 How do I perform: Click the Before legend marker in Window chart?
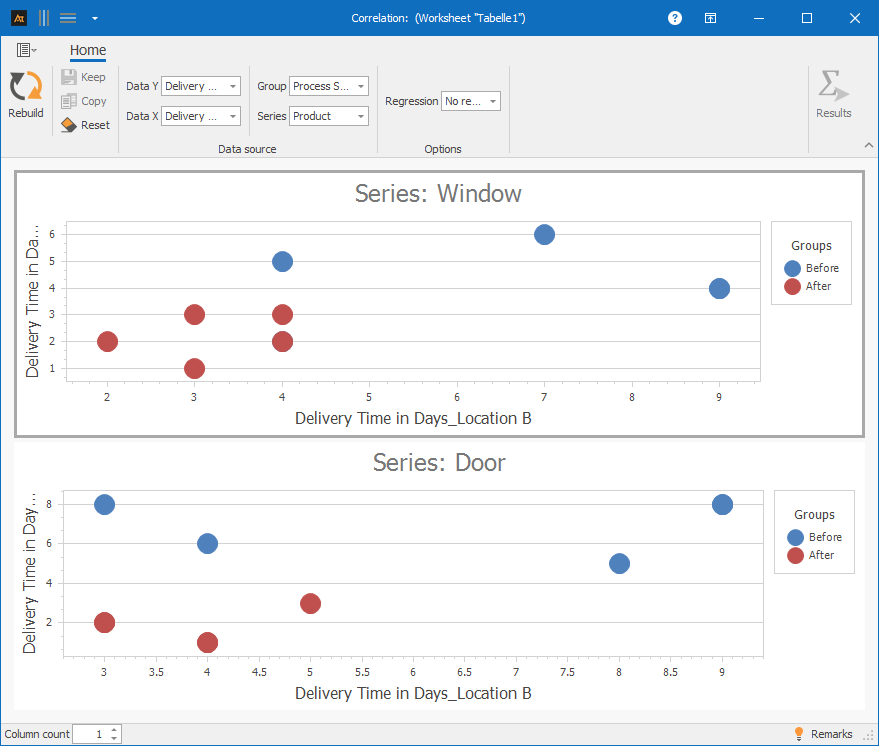(792, 268)
